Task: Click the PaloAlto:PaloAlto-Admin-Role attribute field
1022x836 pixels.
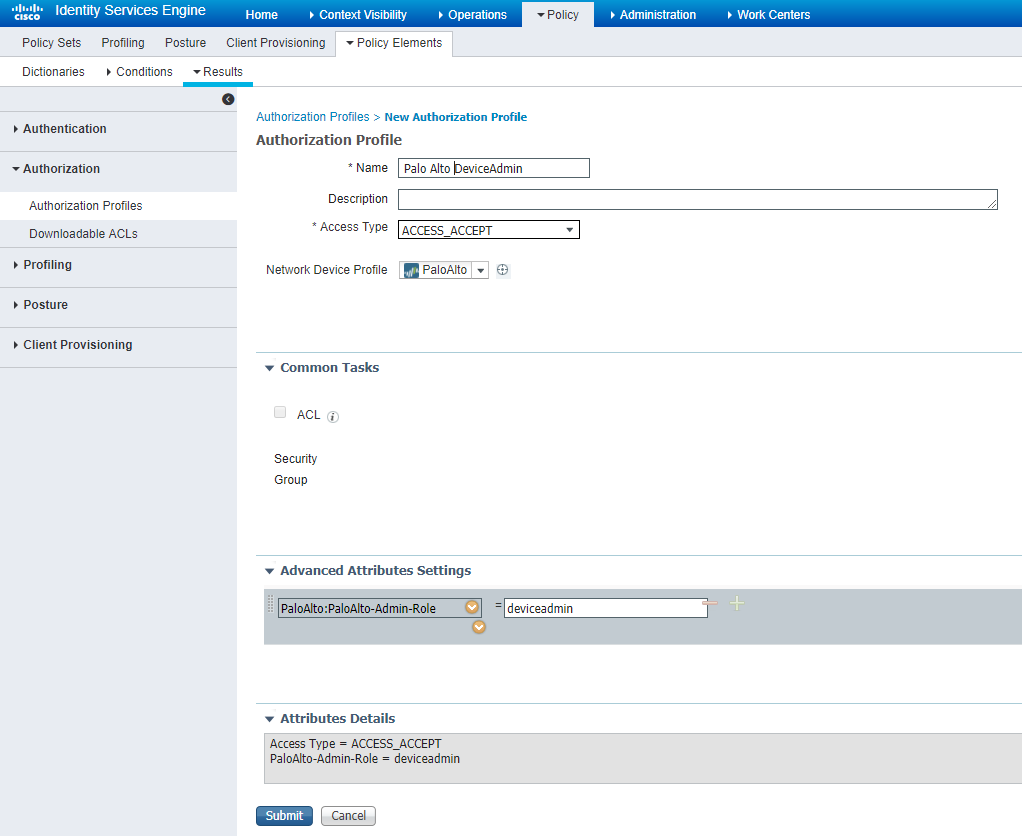Action: click(x=379, y=608)
